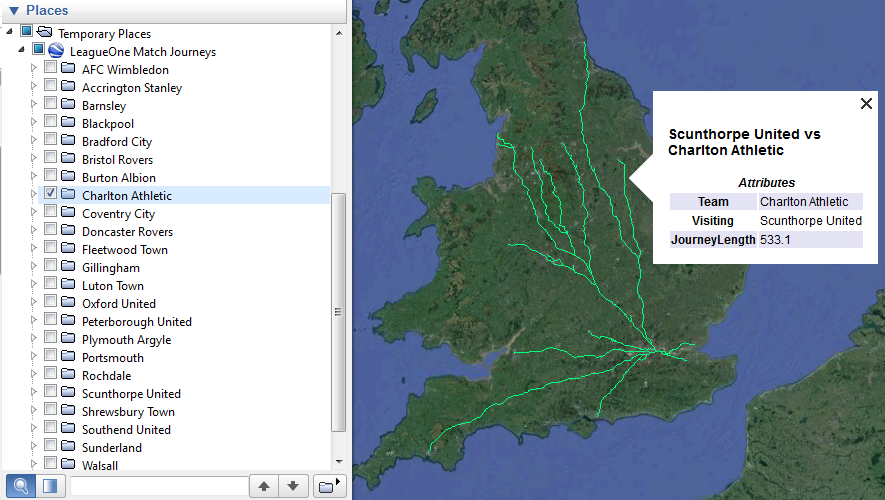
Task: Click the Rochdale folder icon
Action: point(68,374)
